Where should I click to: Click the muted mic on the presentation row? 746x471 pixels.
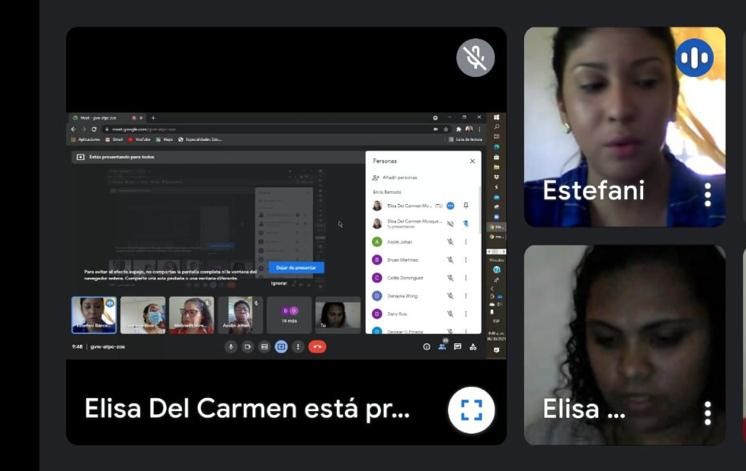point(450,224)
